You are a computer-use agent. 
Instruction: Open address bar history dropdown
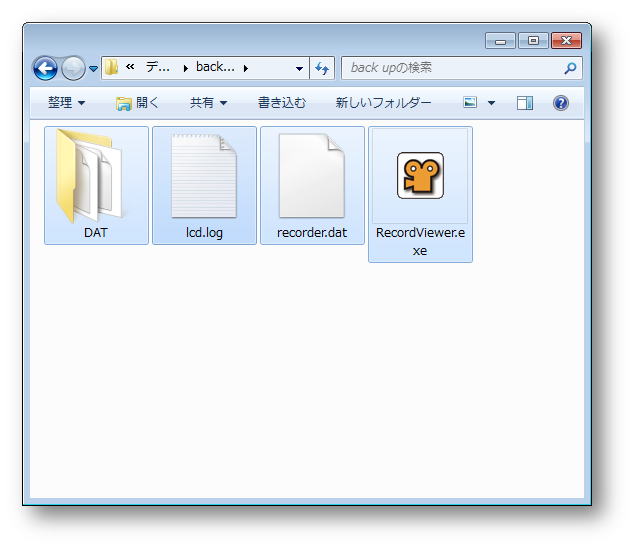pos(299,68)
